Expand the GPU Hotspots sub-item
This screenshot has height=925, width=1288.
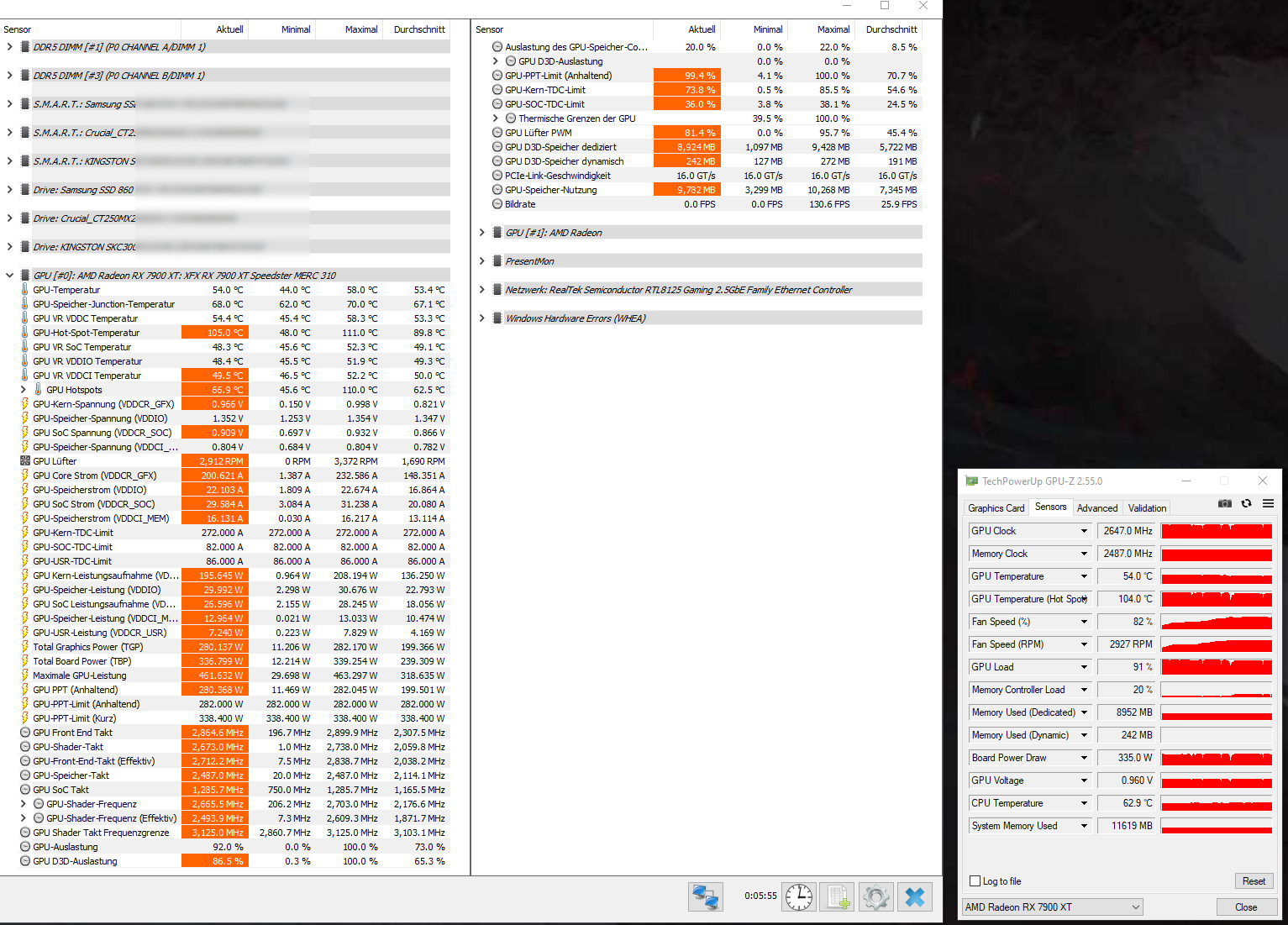pyautogui.click(x=23, y=390)
